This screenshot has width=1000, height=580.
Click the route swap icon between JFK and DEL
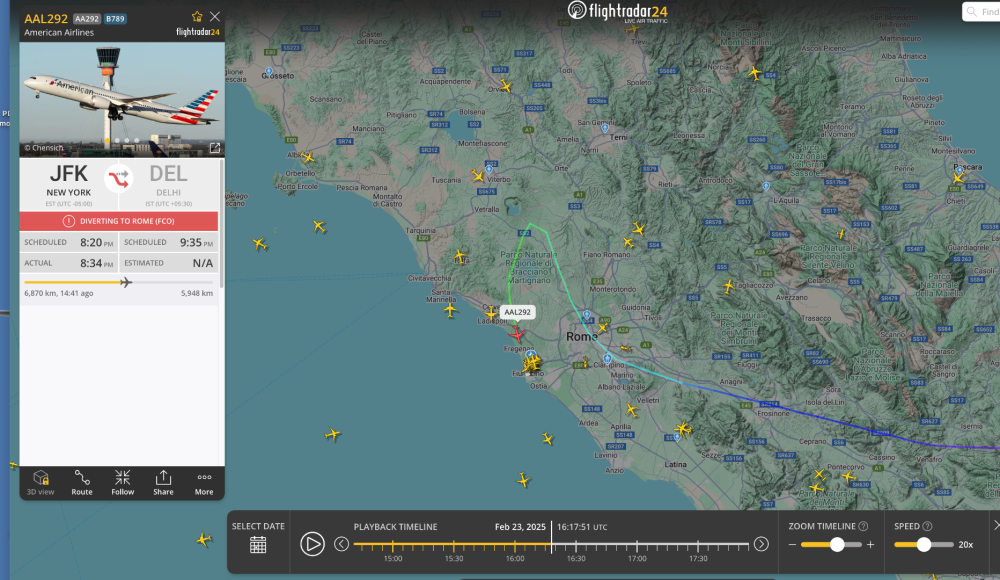119,179
